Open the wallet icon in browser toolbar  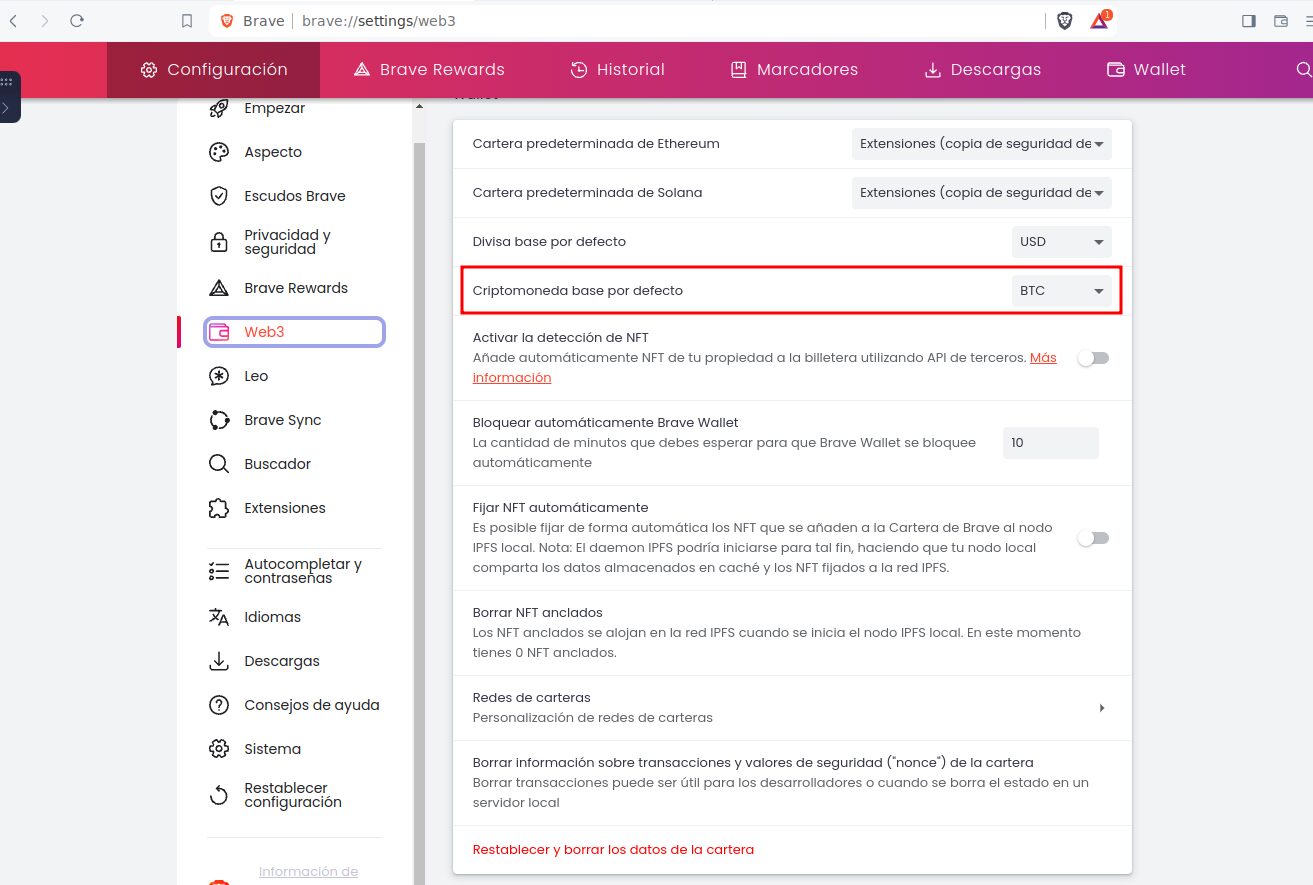click(1281, 20)
